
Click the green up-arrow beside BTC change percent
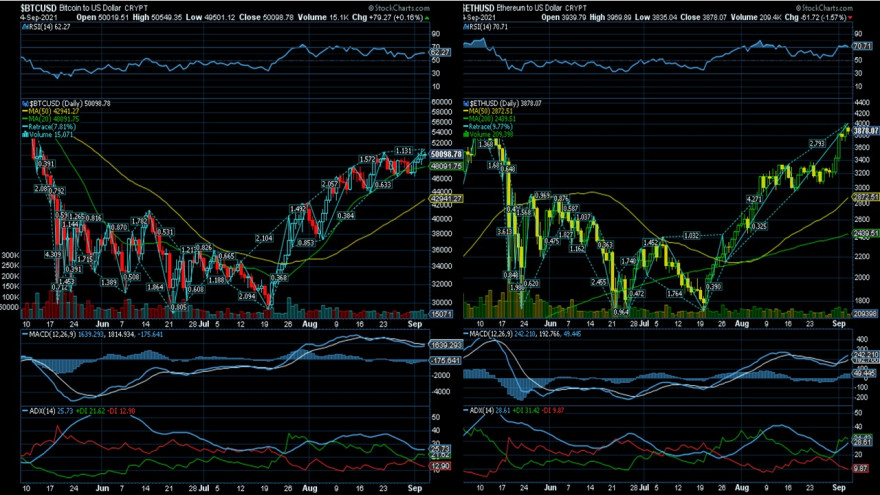click(428, 18)
